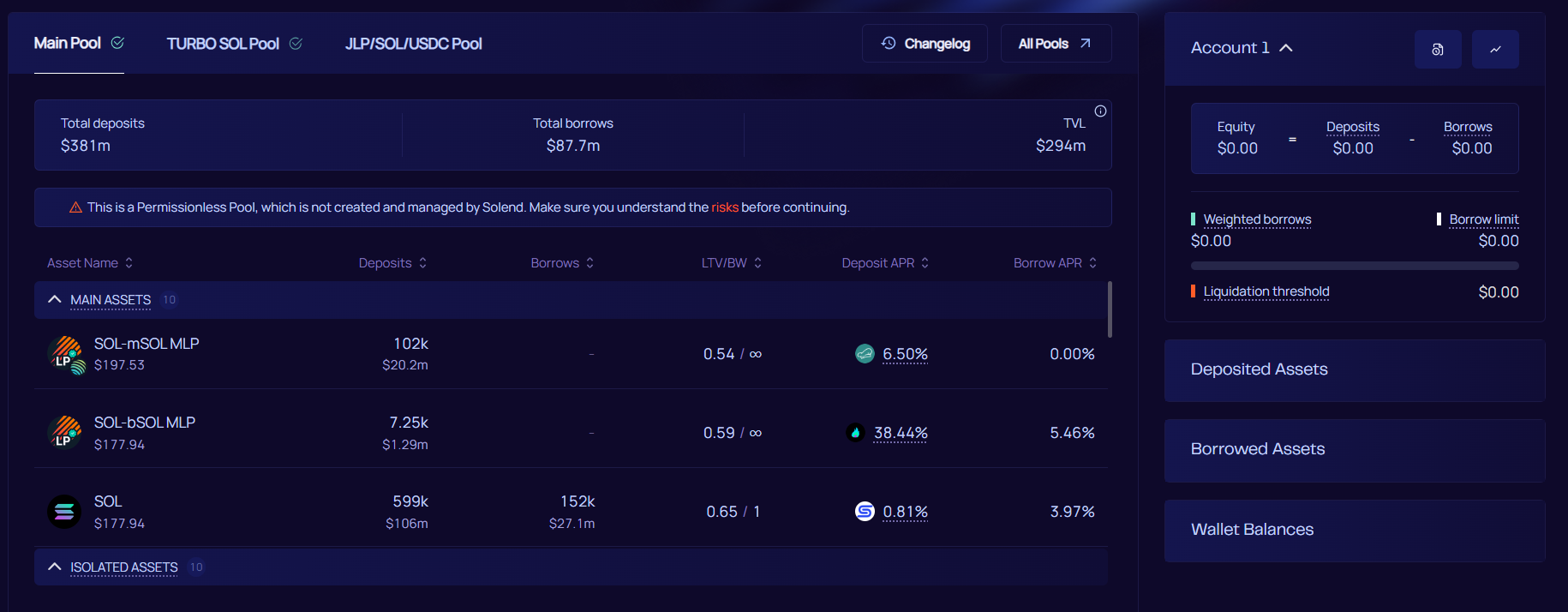The width and height of the screenshot is (1568, 612).
Task: Click the SOL-bSOL MLP token logo
Action: (65, 432)
